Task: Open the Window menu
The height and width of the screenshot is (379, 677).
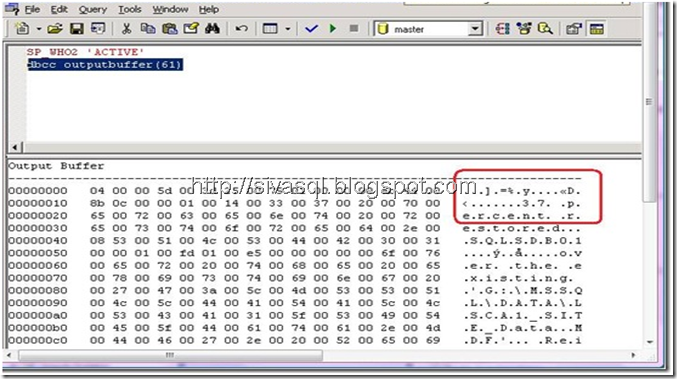Action: [170, 9]
